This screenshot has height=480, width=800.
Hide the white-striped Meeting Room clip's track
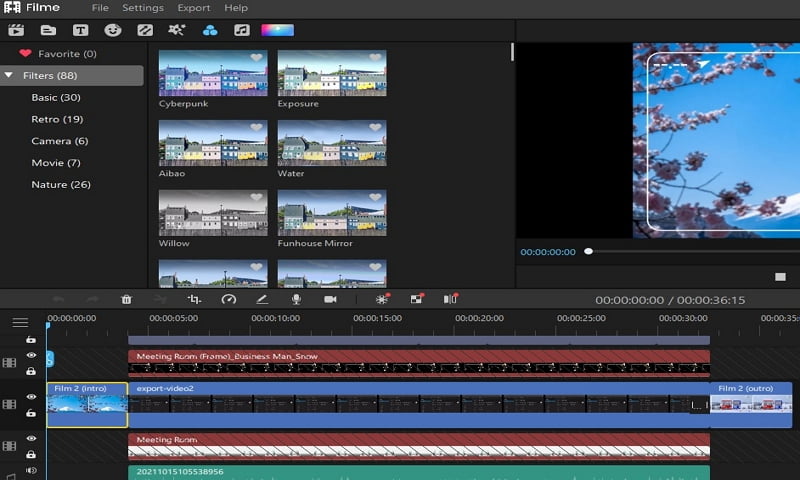click(31, 438)
